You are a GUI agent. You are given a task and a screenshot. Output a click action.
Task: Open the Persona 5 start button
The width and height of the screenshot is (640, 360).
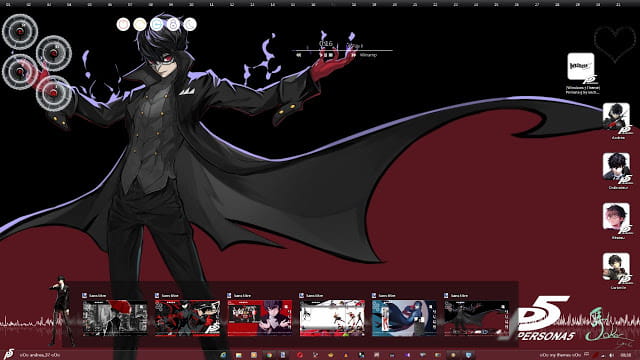tap(9, 354)
